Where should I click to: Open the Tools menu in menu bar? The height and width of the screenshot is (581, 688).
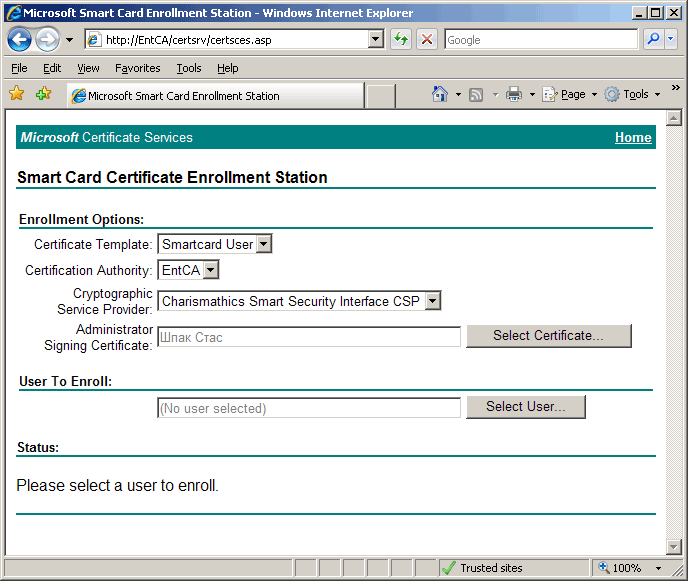click(189, 68)
